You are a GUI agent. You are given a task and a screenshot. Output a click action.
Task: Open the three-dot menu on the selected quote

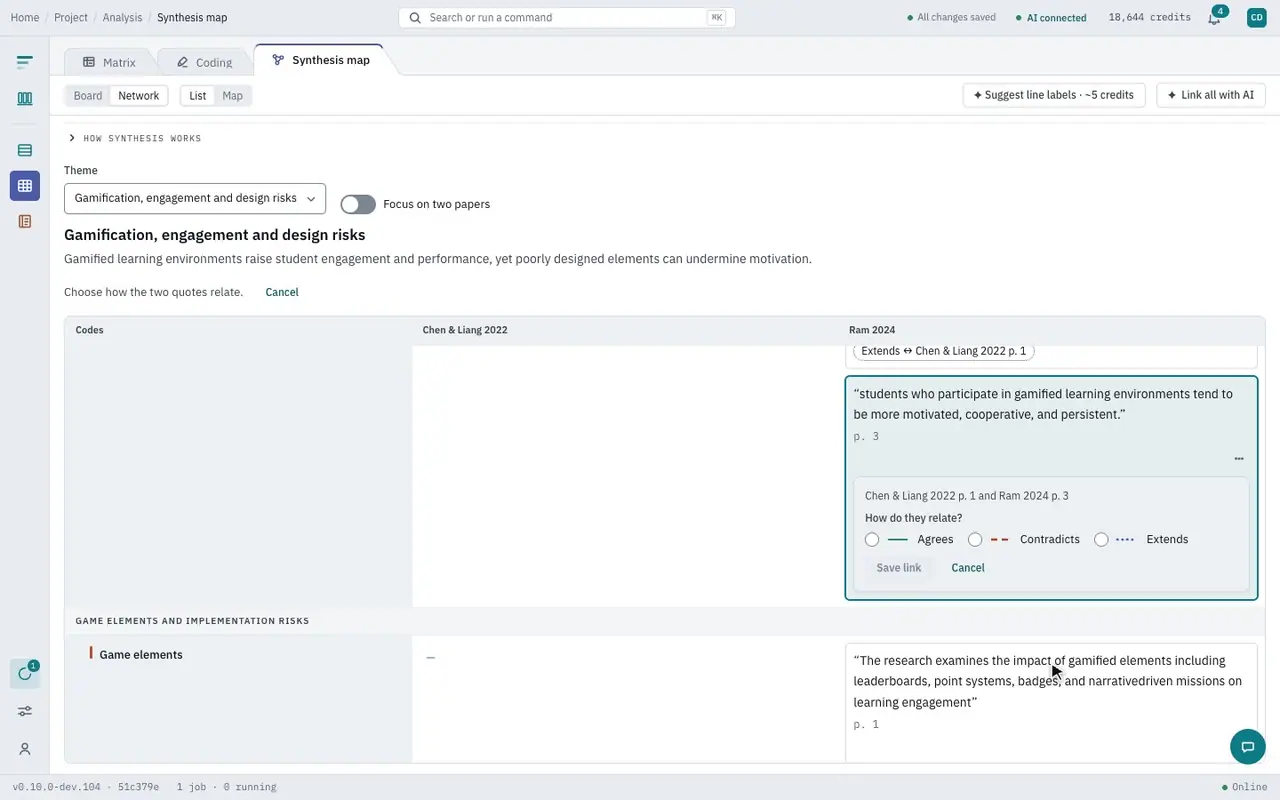1239,459
